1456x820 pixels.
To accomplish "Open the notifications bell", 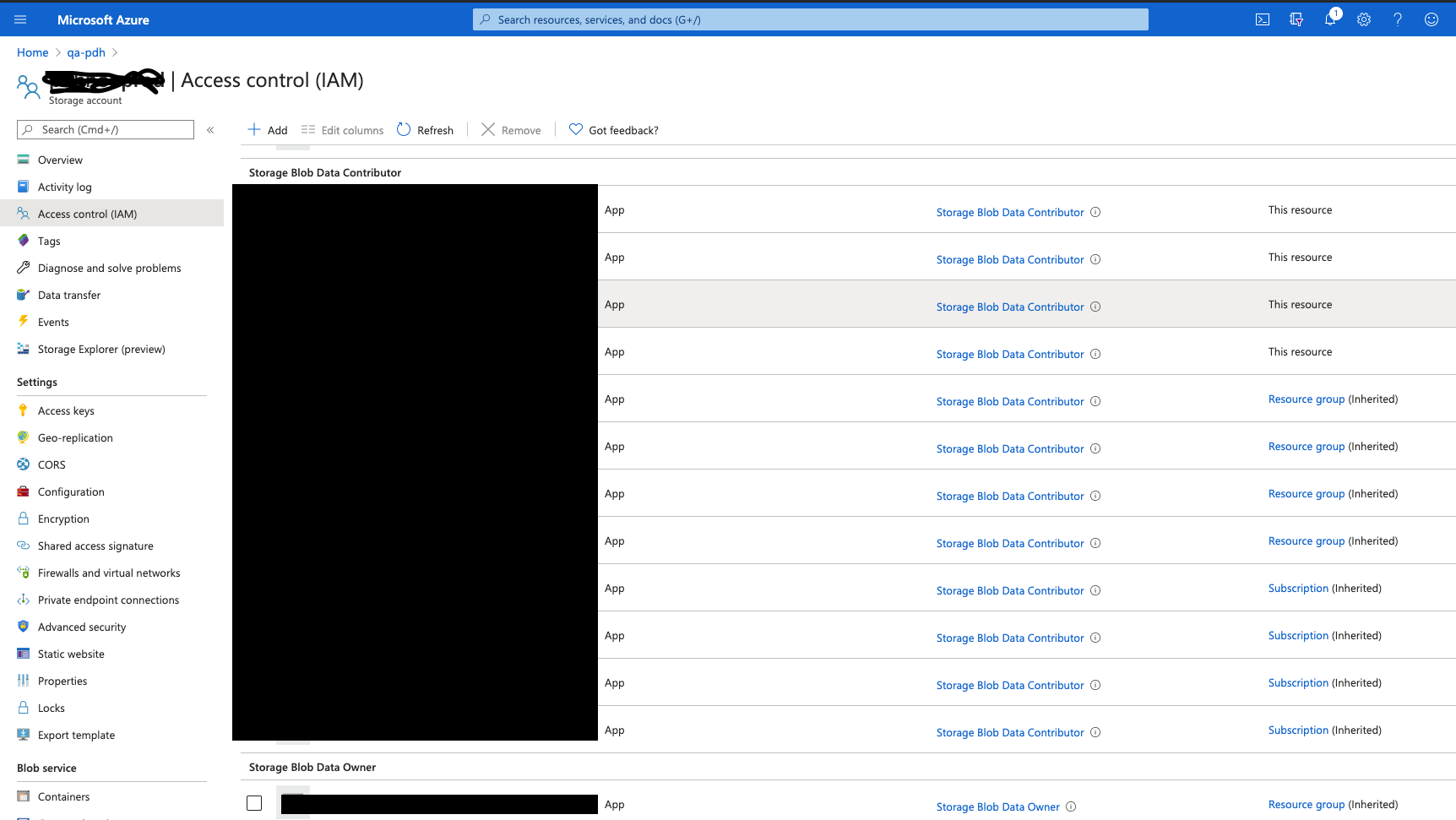I will 1330,19.
